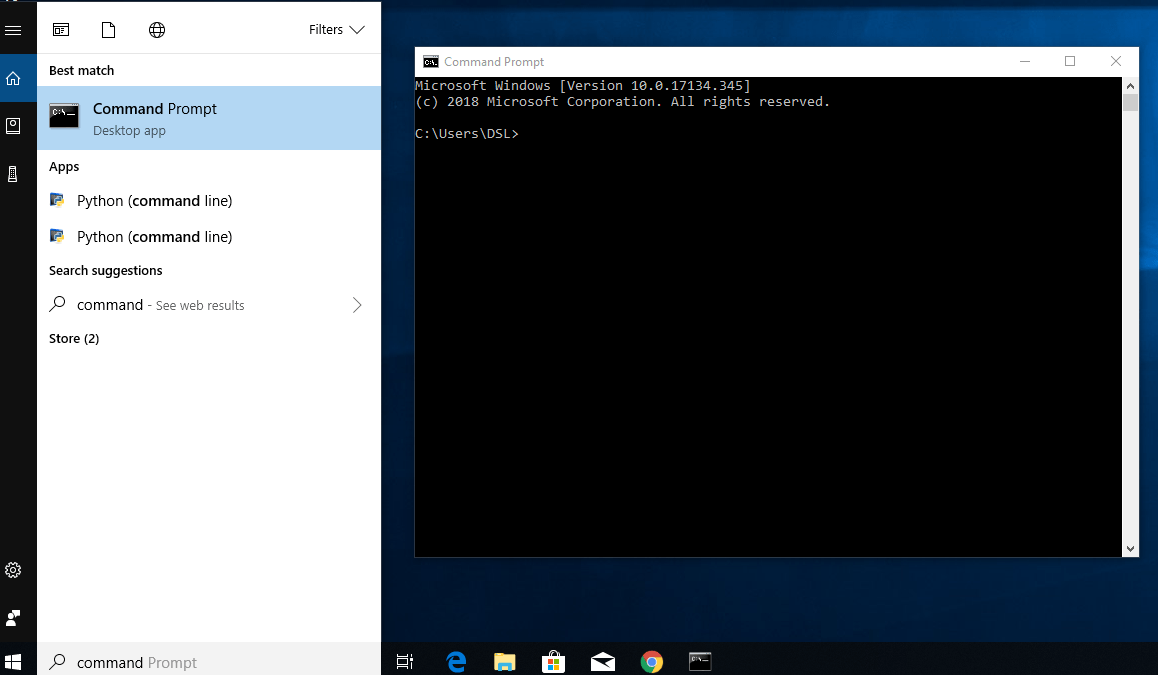Launch first Python (command line) result
Image resolution: width=1158 pixels, height=675 pixels.
pos(209,201)
